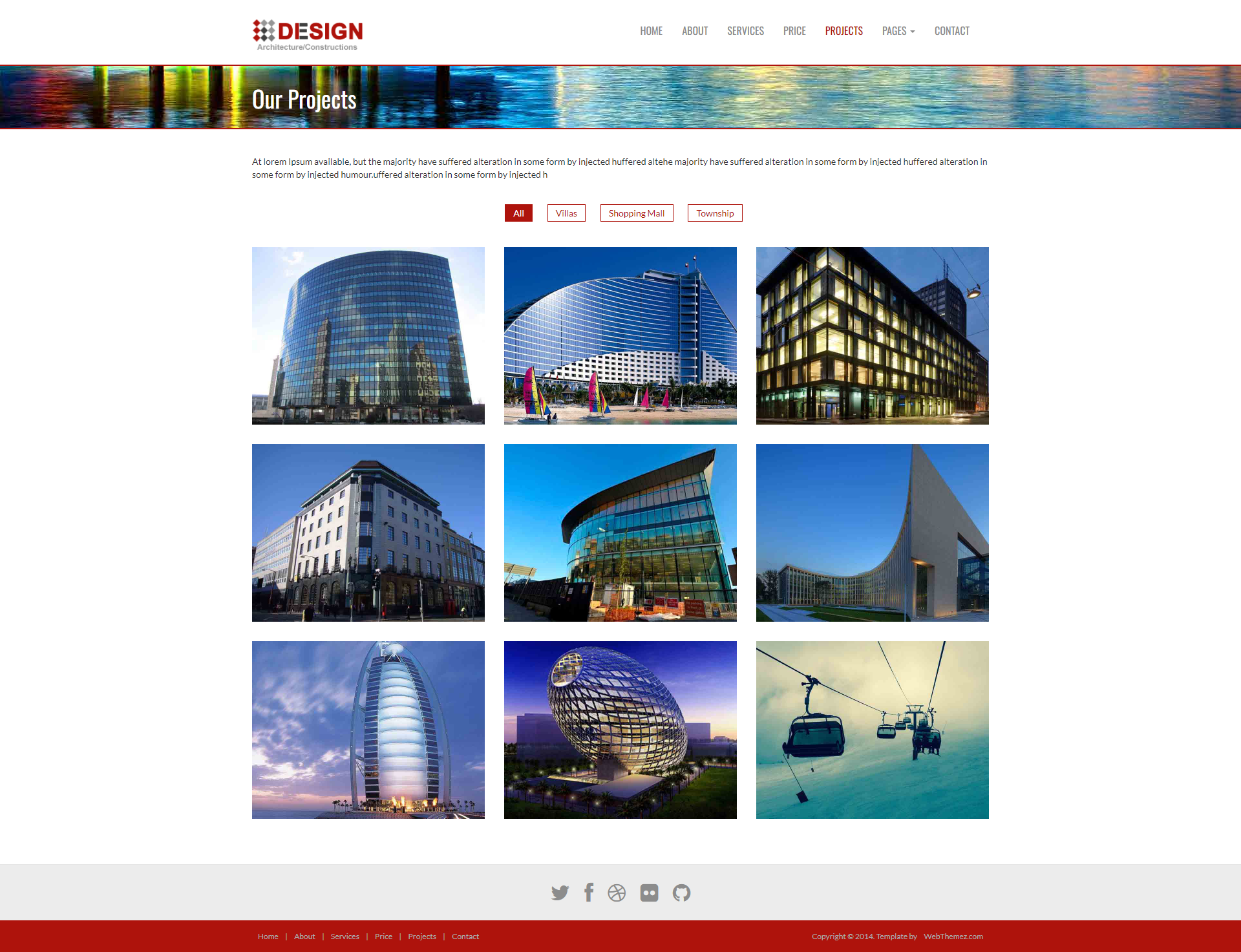Click the WebThemez.com copyright link

click(x=954, y=936)
